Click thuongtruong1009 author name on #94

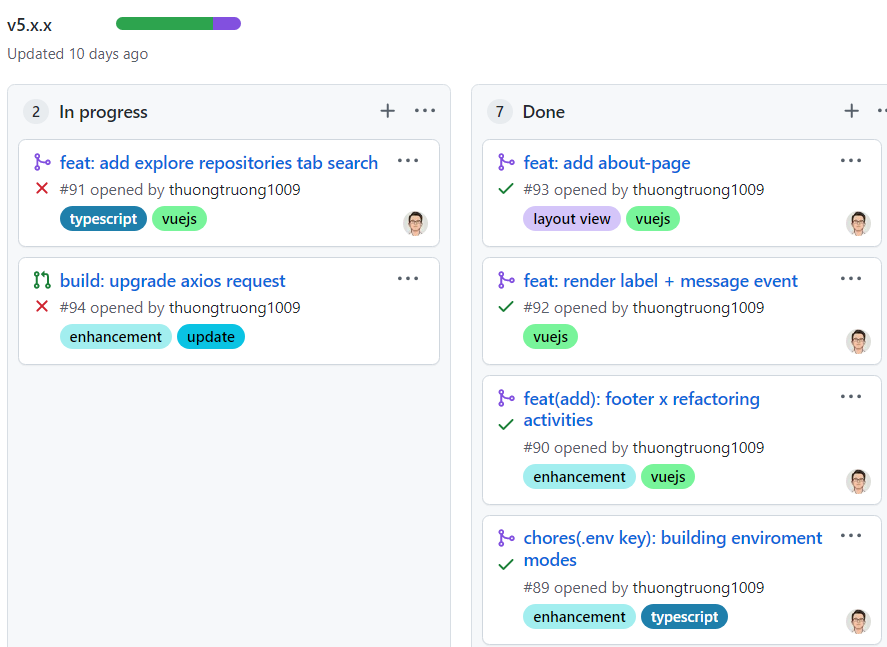[234, 307]
